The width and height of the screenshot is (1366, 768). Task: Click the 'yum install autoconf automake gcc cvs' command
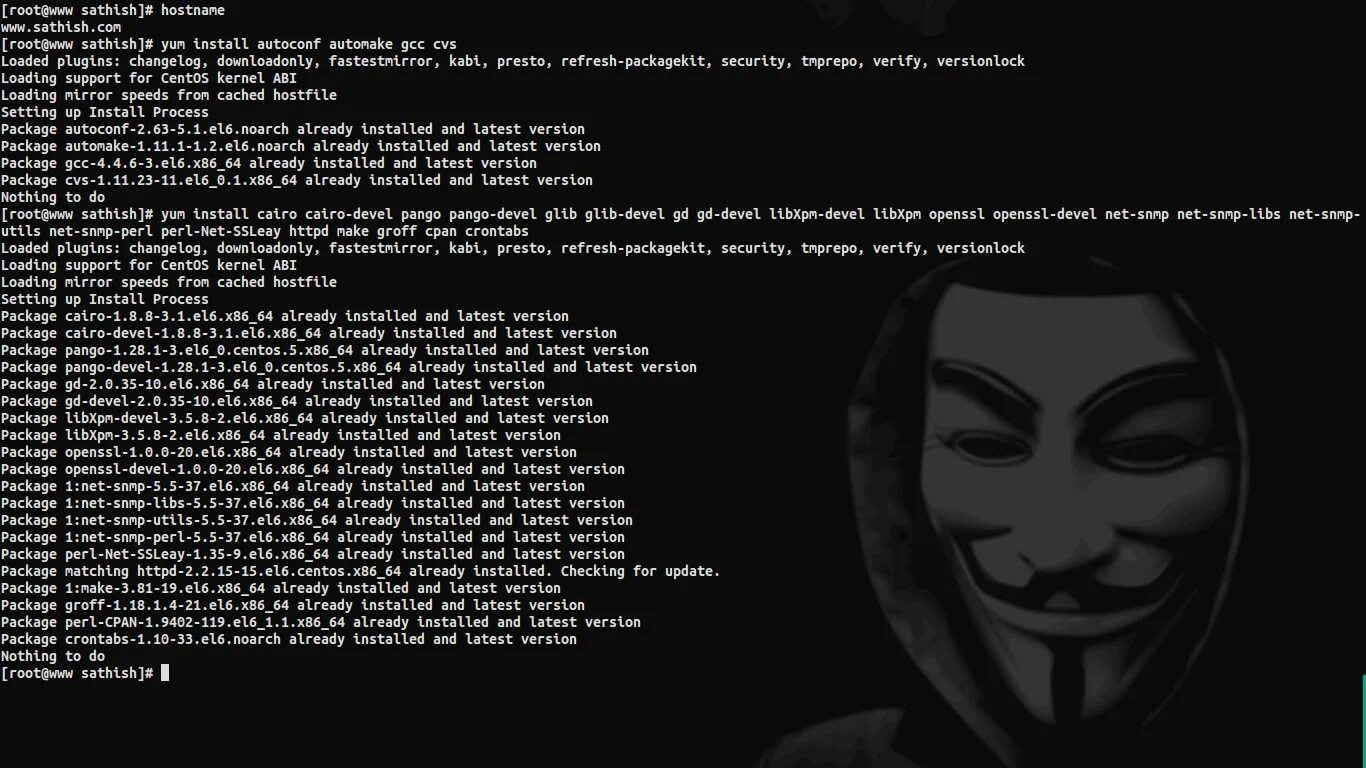click(309, 44)
